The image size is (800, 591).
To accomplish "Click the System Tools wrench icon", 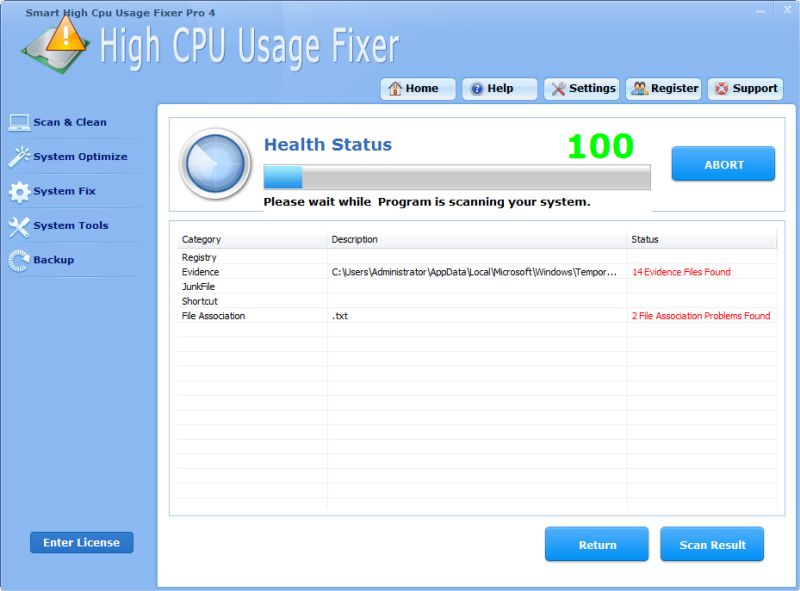I will (19, 226).
